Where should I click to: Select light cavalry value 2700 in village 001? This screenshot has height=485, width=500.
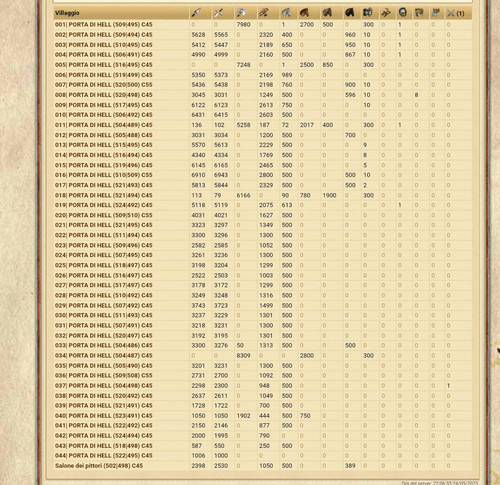(307, 25)
